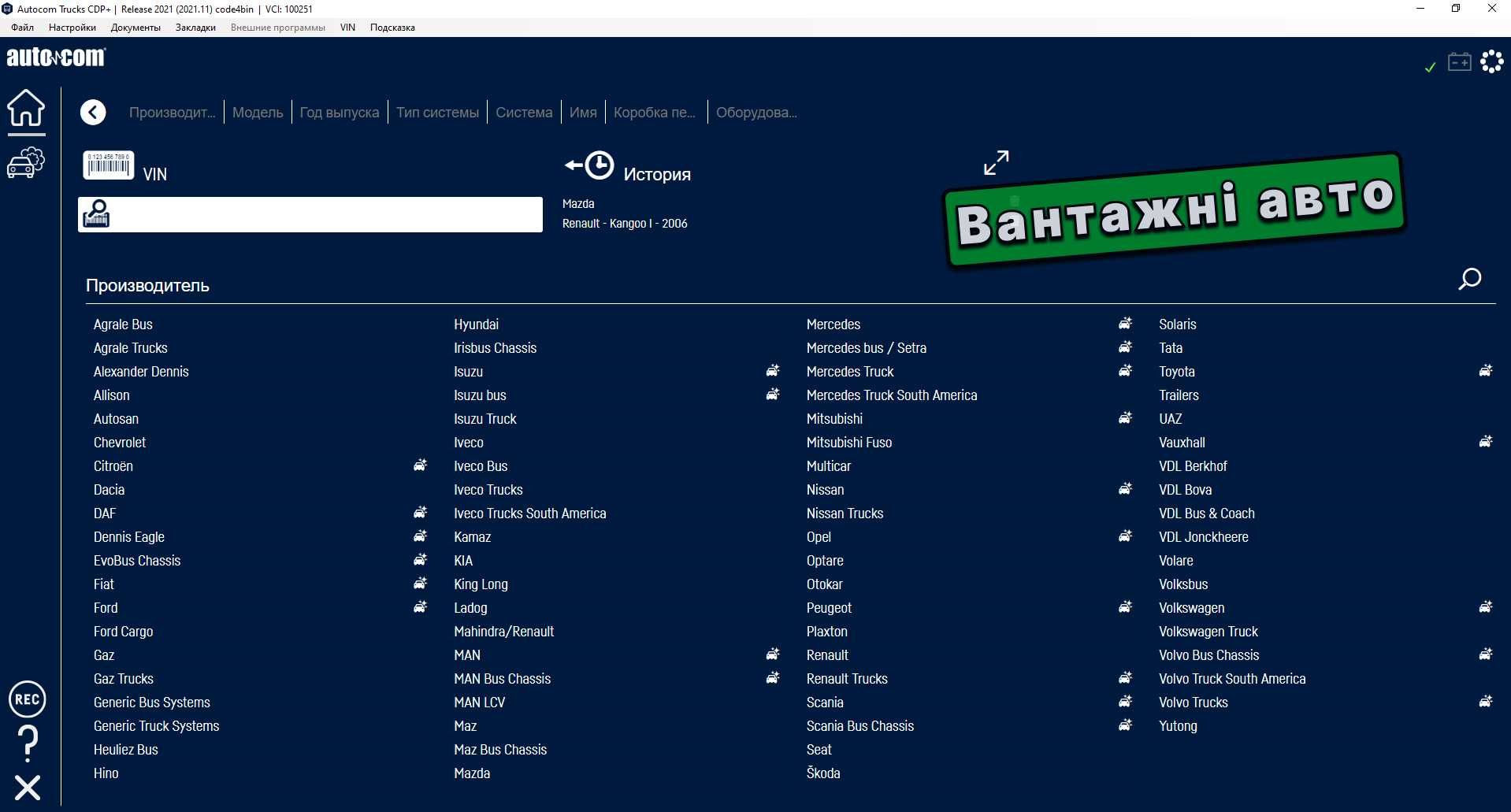Click the battery voltage indicator icon
Screen dimensions: 1511x812
1460,61
